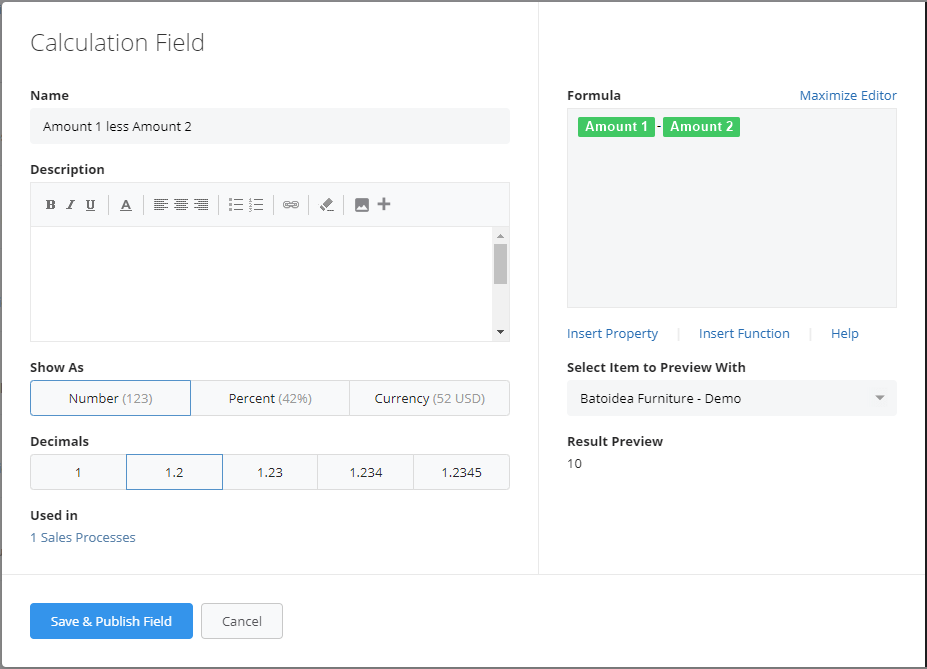Viewport: 927px width, 669px height.
Task: Select Currency (52 USD) display option
Action: tap(430, 398)
